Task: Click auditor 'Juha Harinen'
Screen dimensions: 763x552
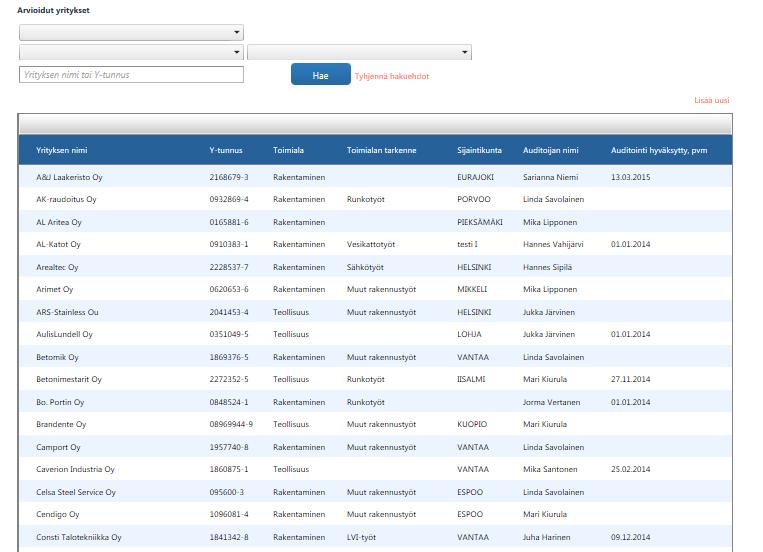Action: [546, 537]
